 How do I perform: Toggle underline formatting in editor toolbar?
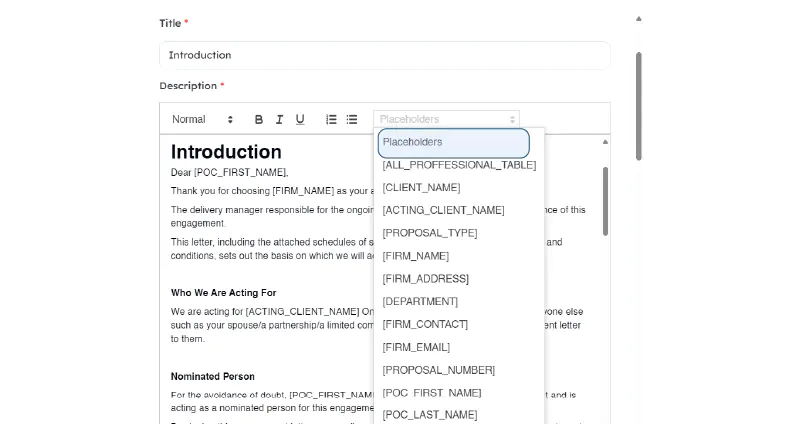coord(300,120)
